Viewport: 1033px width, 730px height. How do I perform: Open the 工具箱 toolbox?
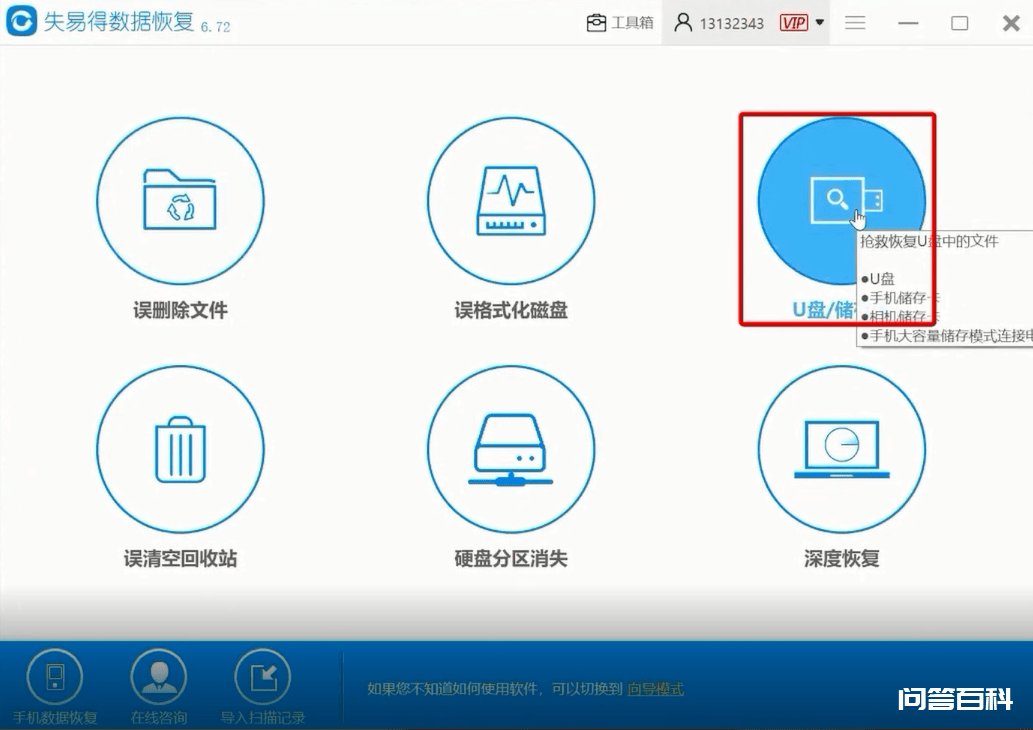coord(620,23)
